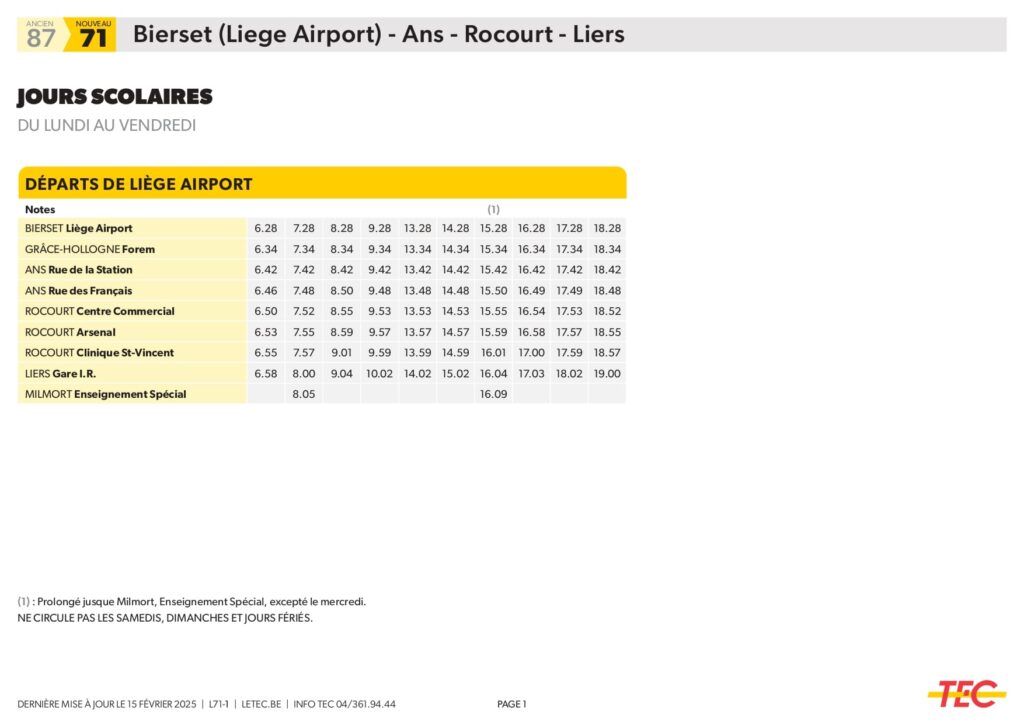Screen dimensions: 1024x725
Task: Click the TEC logo
Action: (x=966, y=693)
